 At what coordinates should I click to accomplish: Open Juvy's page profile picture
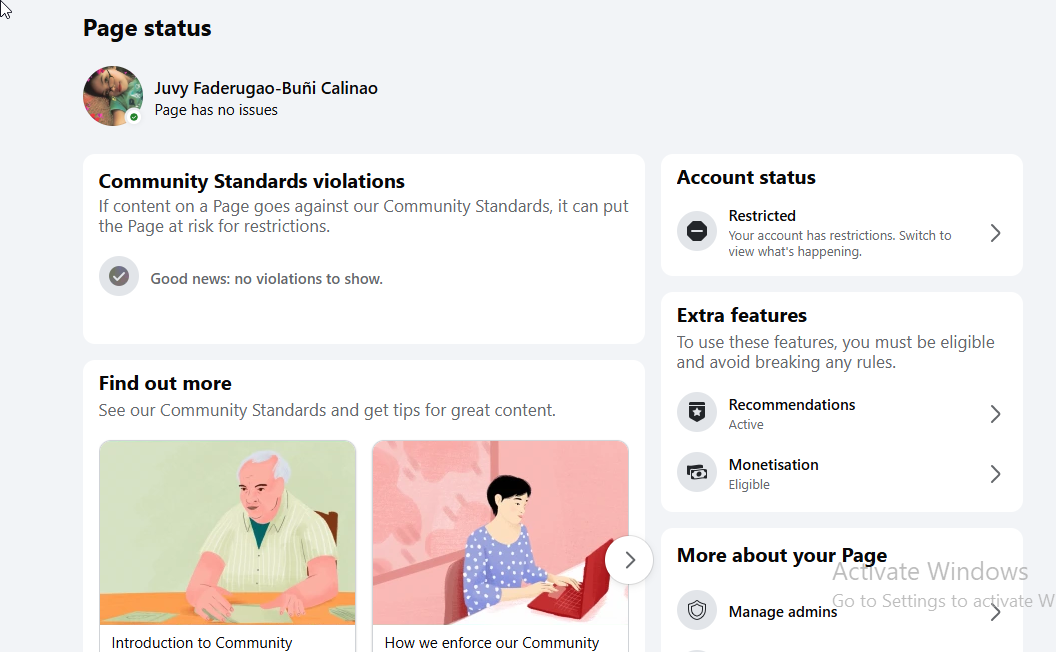pos(112,96)
